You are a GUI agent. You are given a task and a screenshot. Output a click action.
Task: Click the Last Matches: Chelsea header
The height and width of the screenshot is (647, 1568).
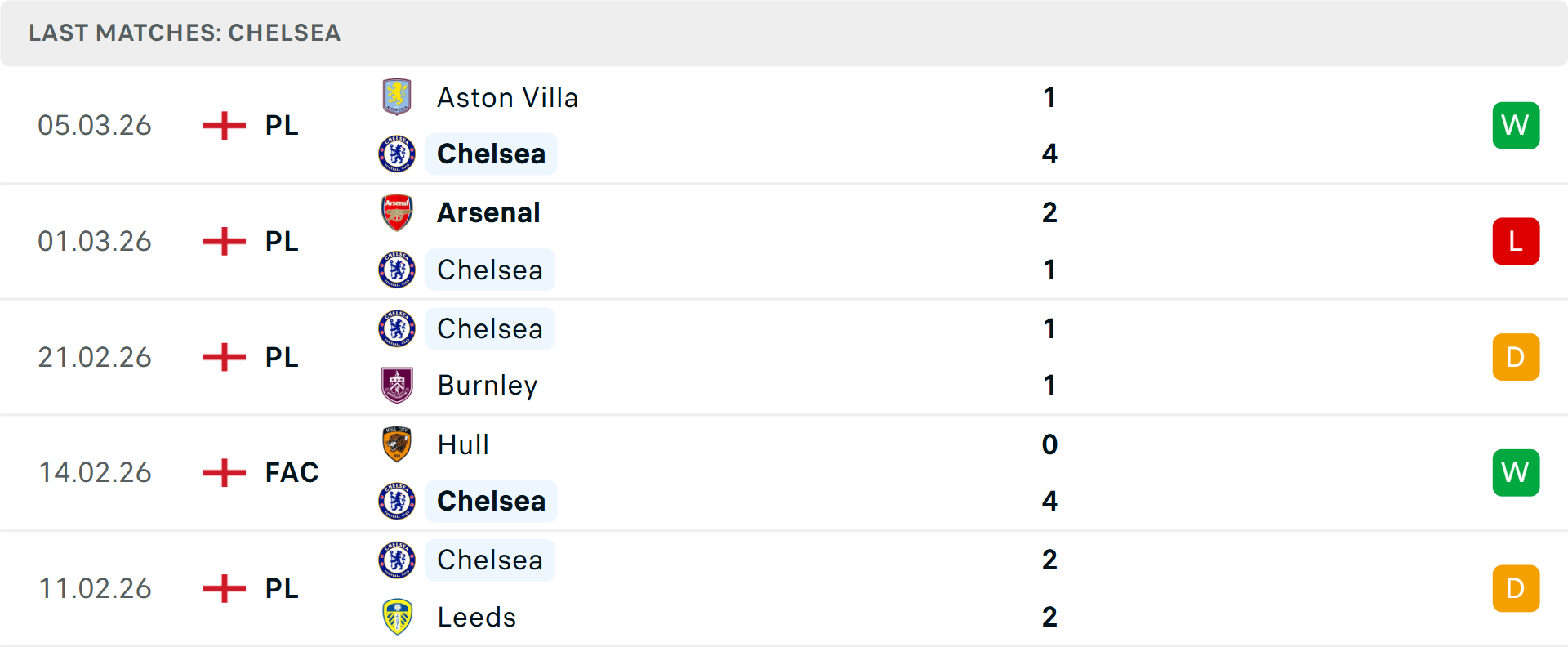[185, 33]
